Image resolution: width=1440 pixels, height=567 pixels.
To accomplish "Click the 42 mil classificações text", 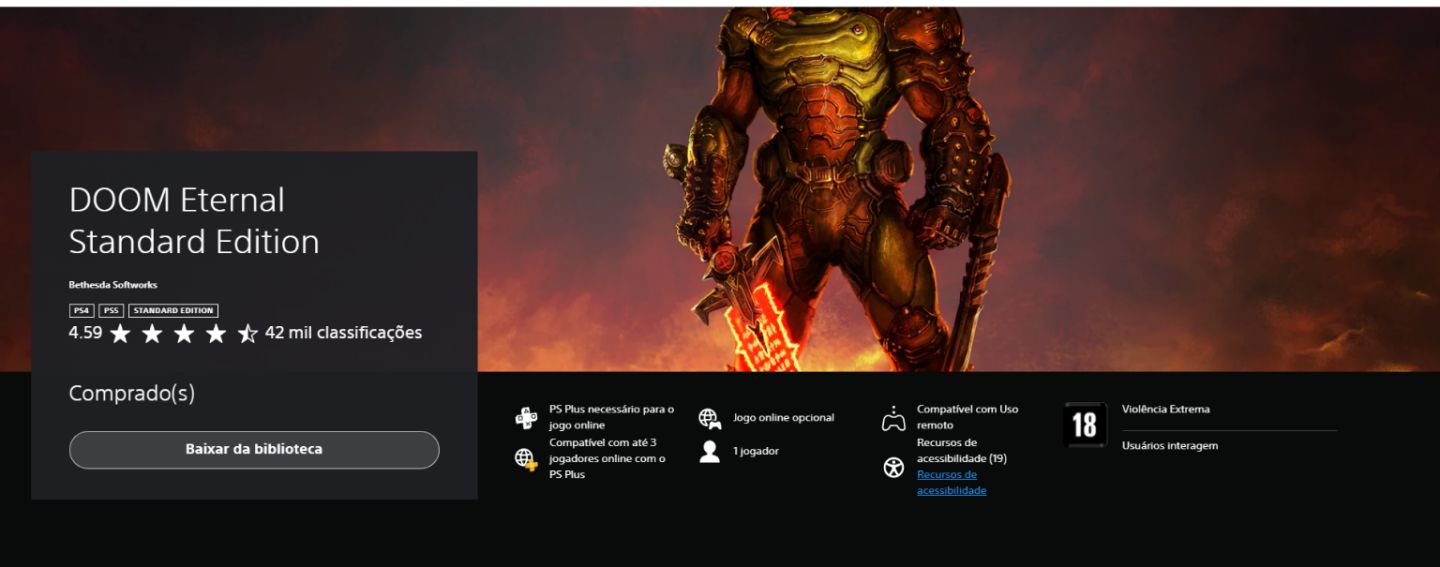I will [343, 333].
